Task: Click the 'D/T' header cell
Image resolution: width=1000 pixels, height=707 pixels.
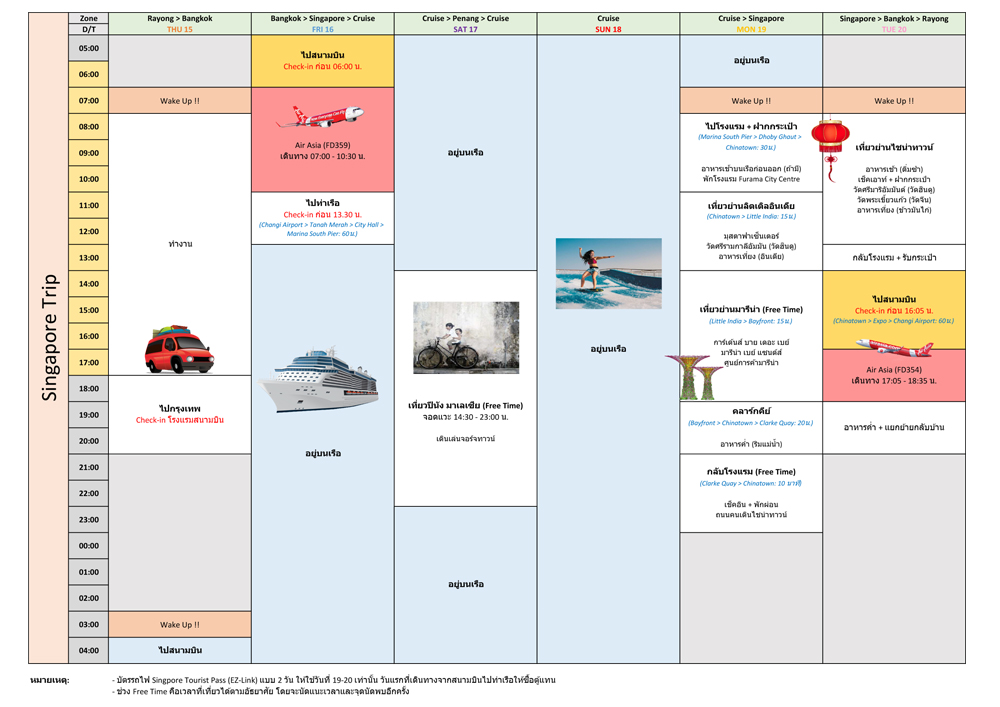Action: point(89,29)
